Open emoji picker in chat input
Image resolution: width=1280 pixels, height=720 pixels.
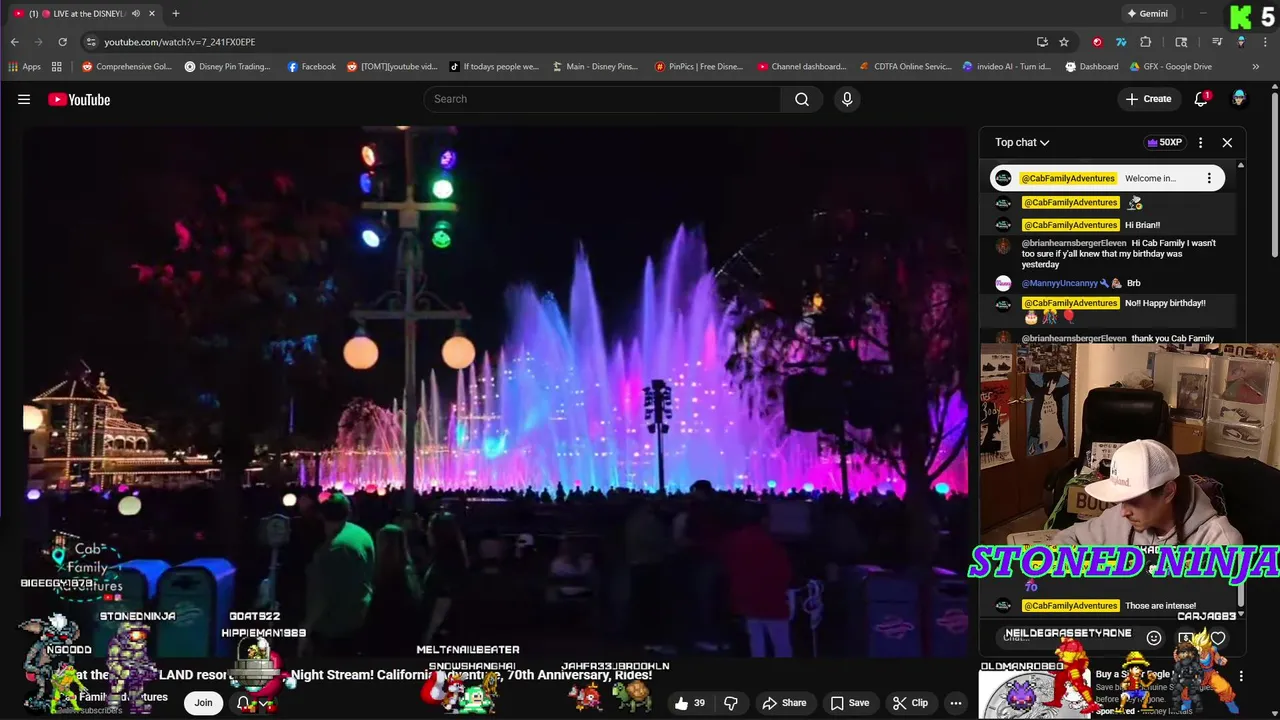tap(1154, 638)
